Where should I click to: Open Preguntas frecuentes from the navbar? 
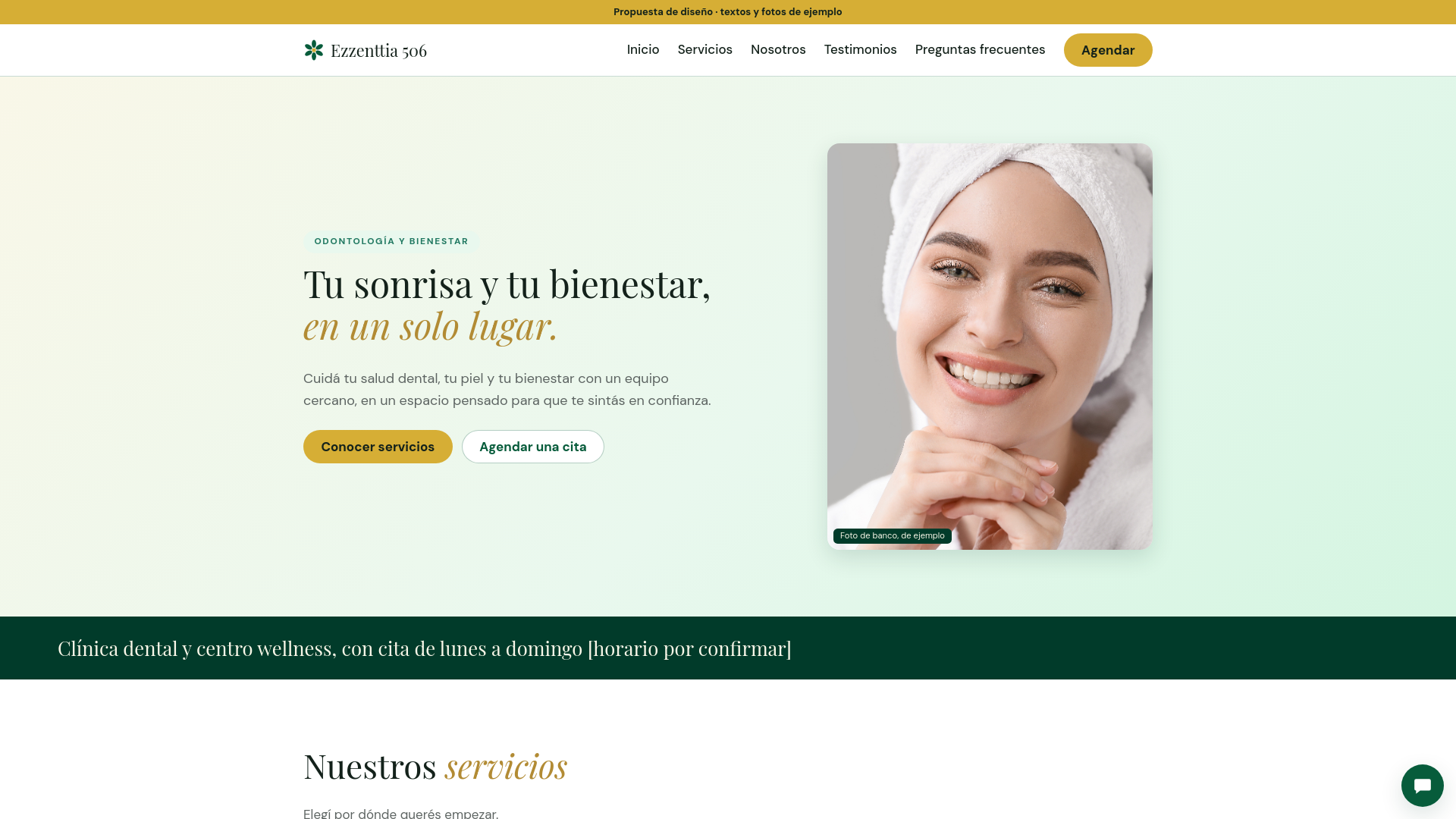(980, 49)
